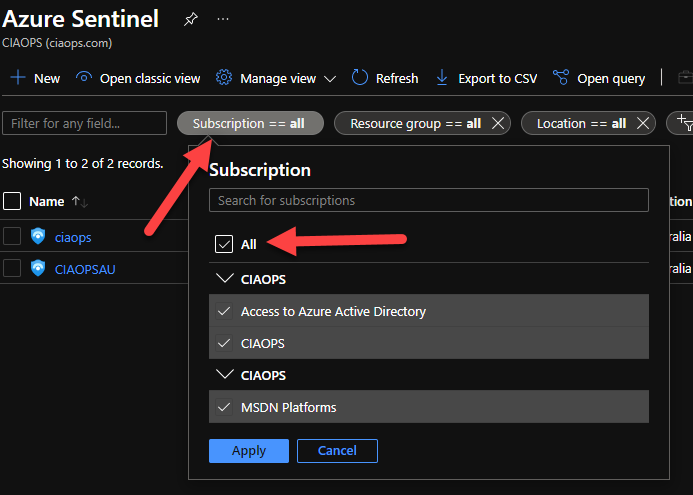Collapse the CIAOPS group above Access to Azure Active Directory

[224, 279]
